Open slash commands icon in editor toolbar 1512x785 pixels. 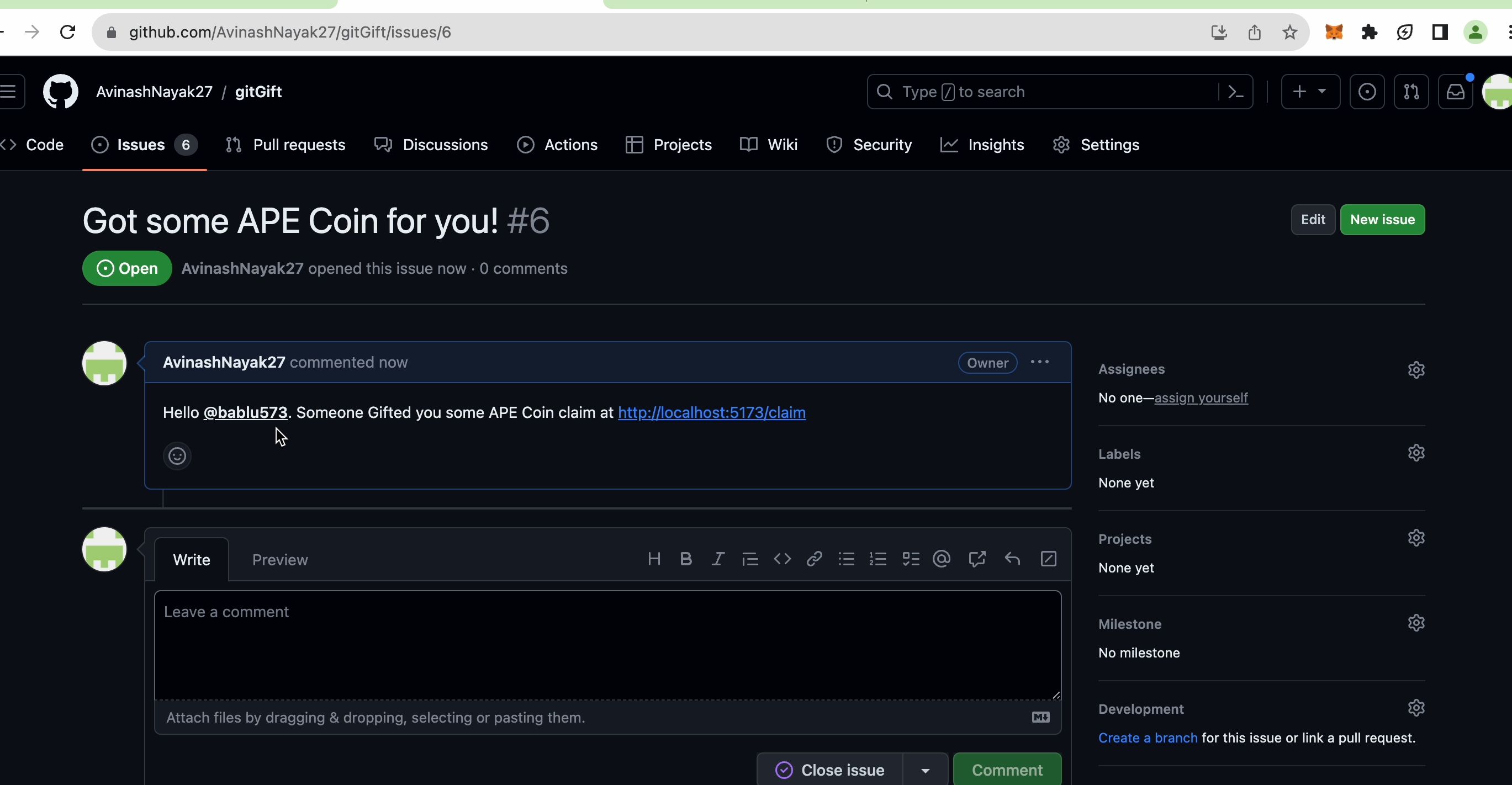(1048, 559)
